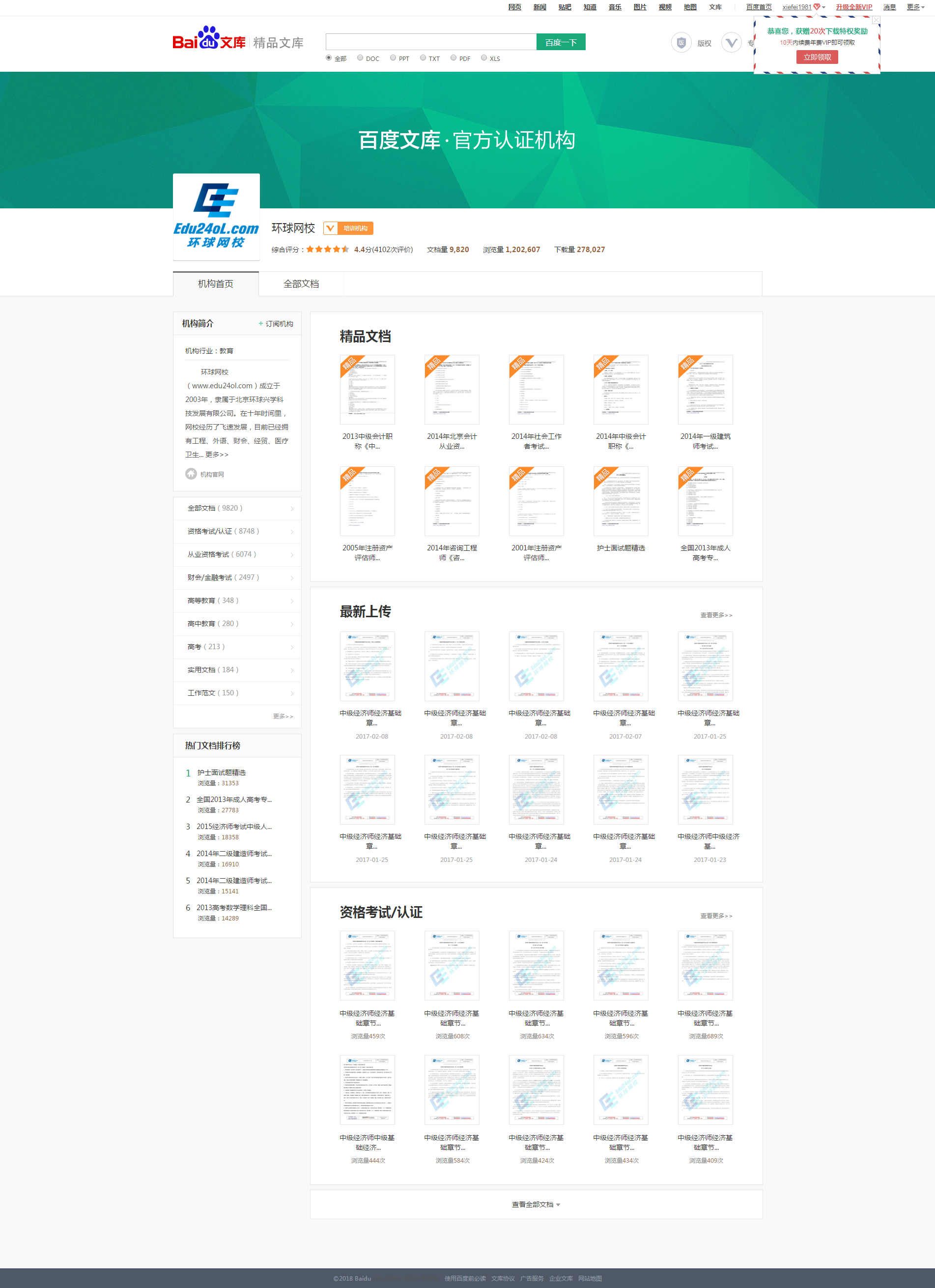Open 2014年北京会计从业资 document thumbnail
This screenshot has width=935, height=1288.
(452, 390)
